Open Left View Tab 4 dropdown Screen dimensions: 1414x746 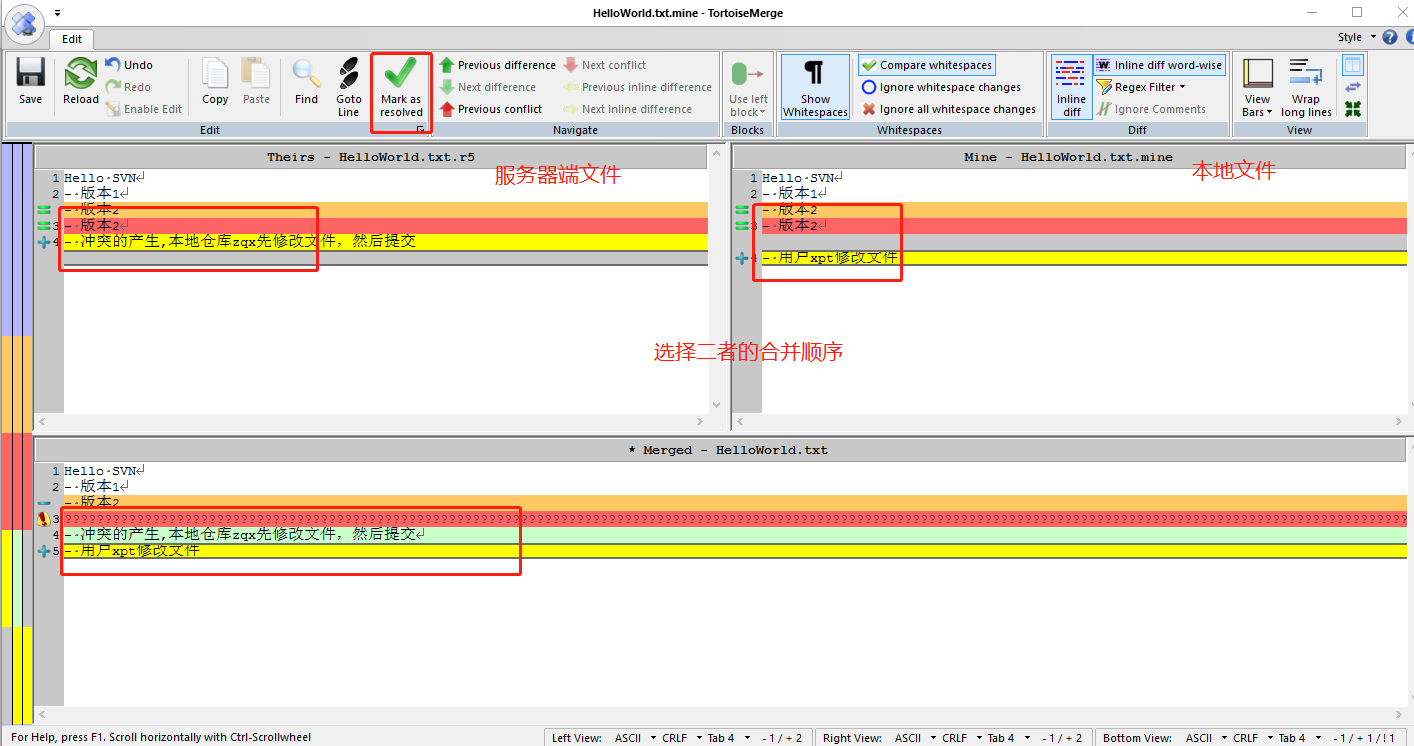tap(727, 738)
